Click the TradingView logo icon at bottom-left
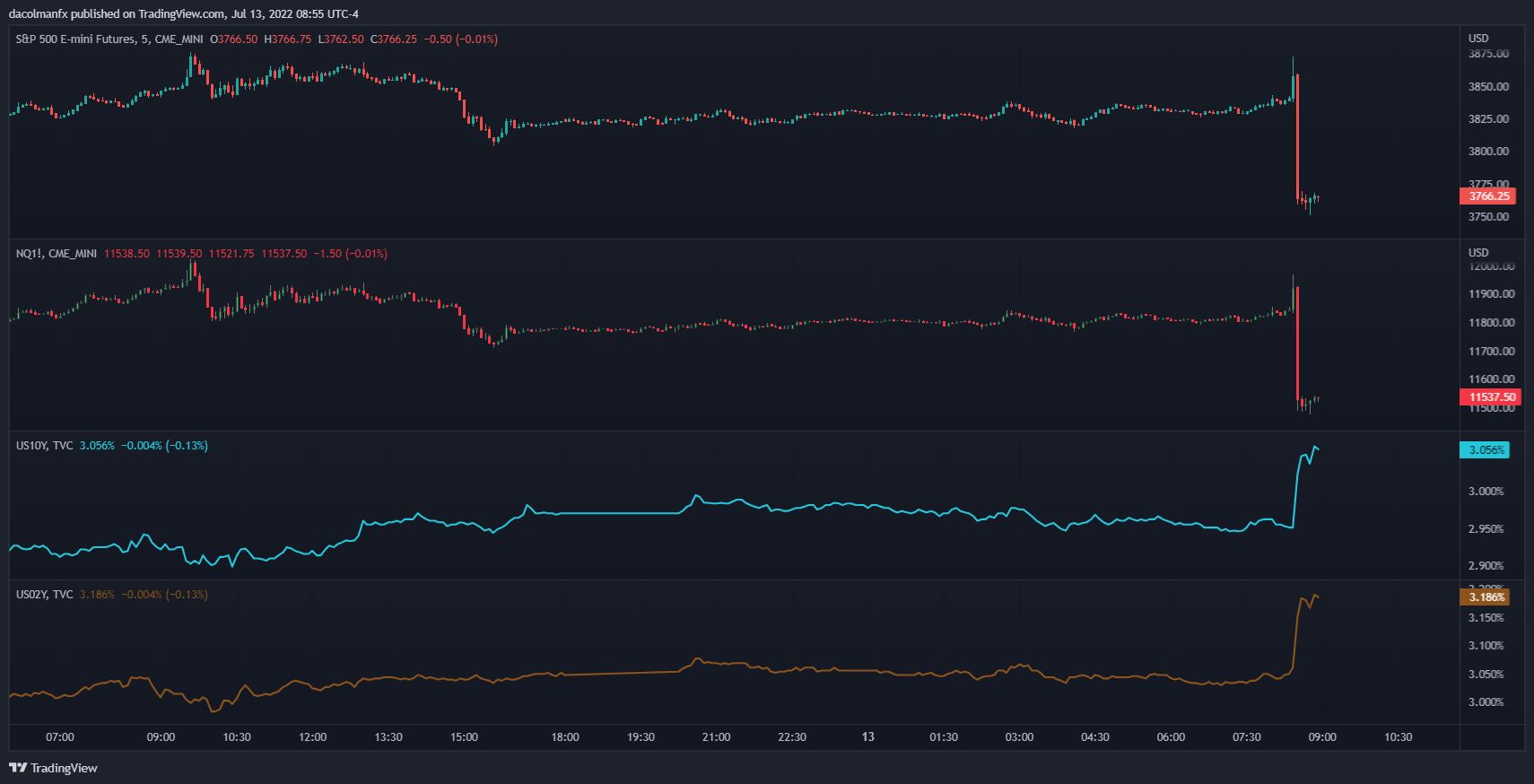Image resolution: width=1534 pixels, height=784 pixels. click(x=17, y=768)
